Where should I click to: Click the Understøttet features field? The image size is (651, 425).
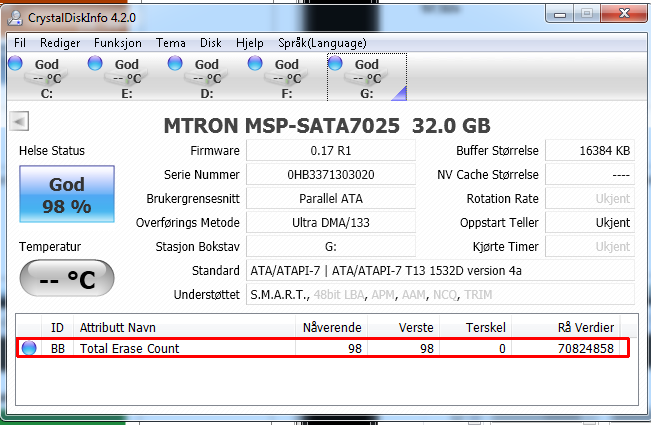441,295
